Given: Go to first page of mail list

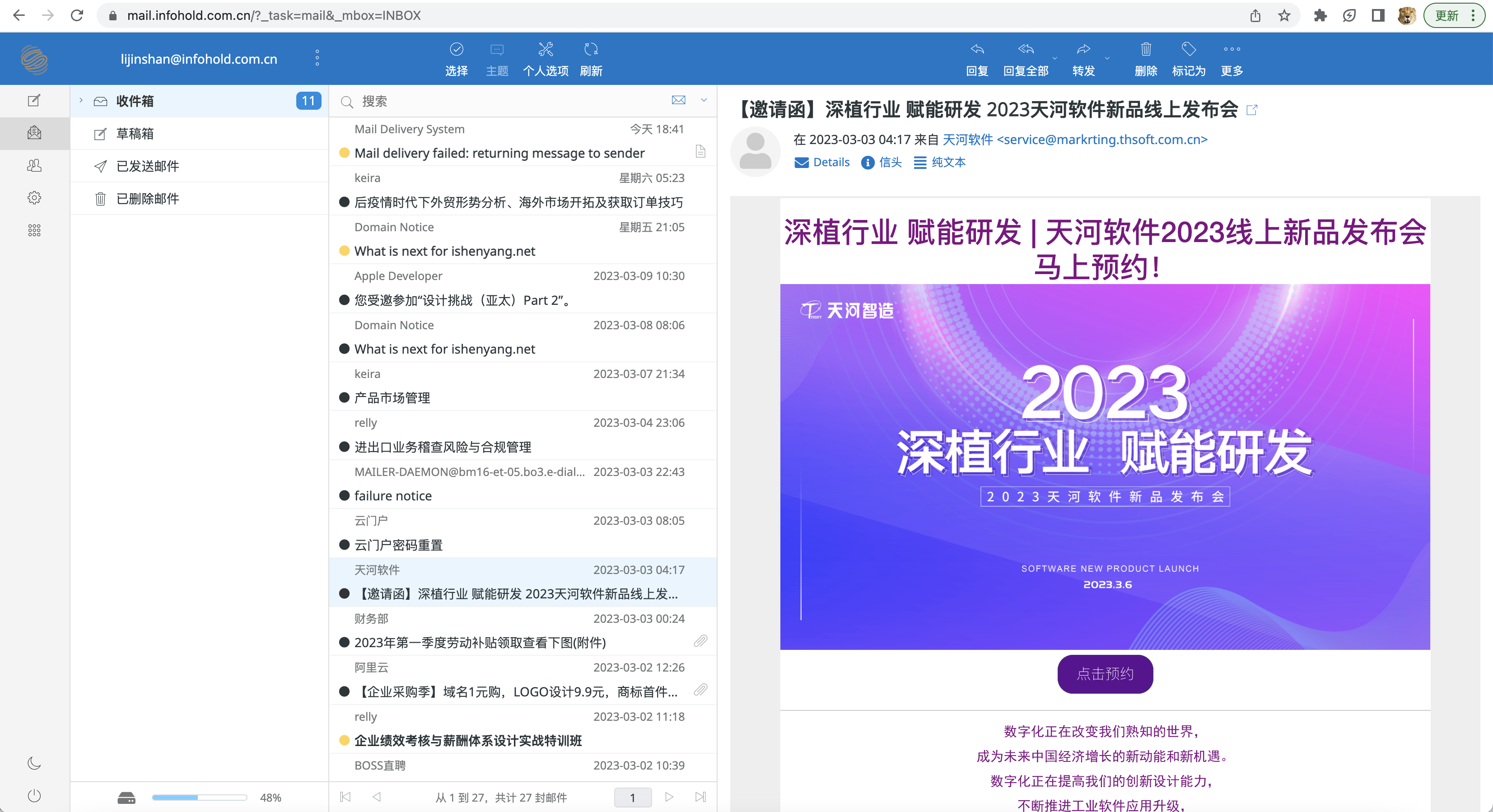Looking at the screenshot, I should (x=345, y=797).
